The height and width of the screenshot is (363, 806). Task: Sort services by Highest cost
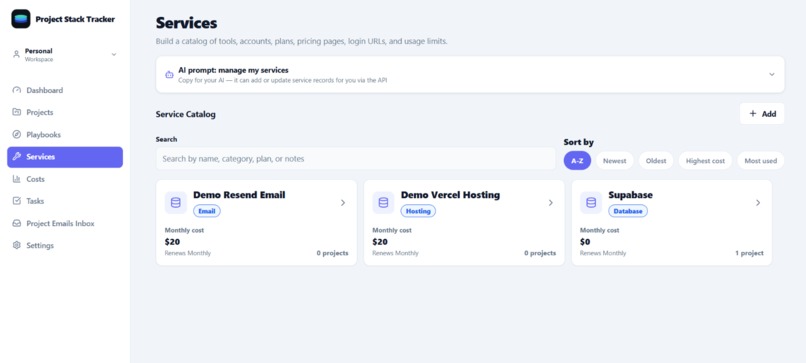705,161
